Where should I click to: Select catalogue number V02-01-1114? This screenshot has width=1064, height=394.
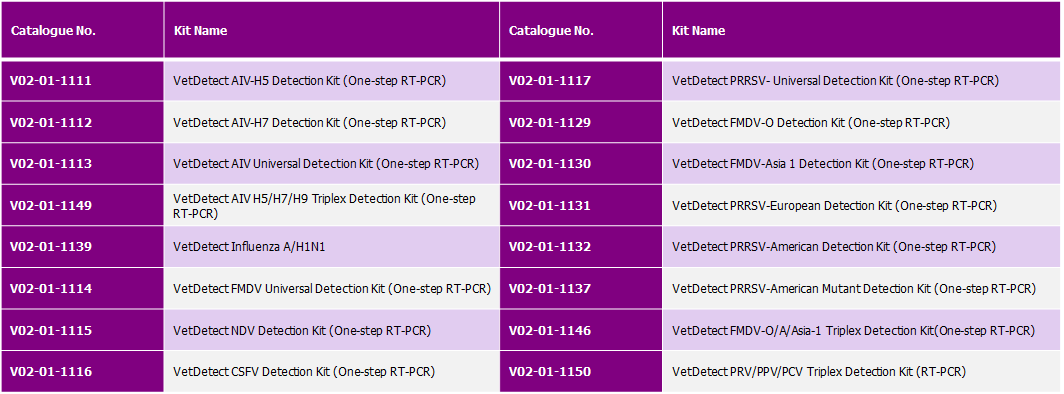point(51,289)
